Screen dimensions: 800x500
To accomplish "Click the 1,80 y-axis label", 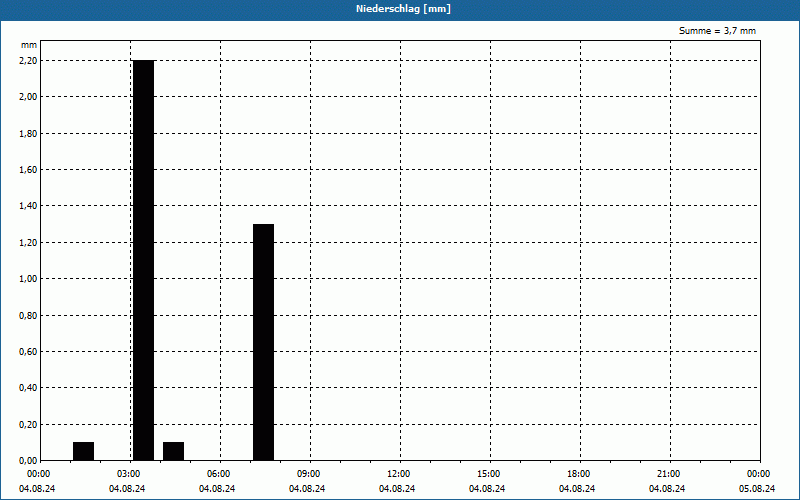I will [x=29, y=134].
